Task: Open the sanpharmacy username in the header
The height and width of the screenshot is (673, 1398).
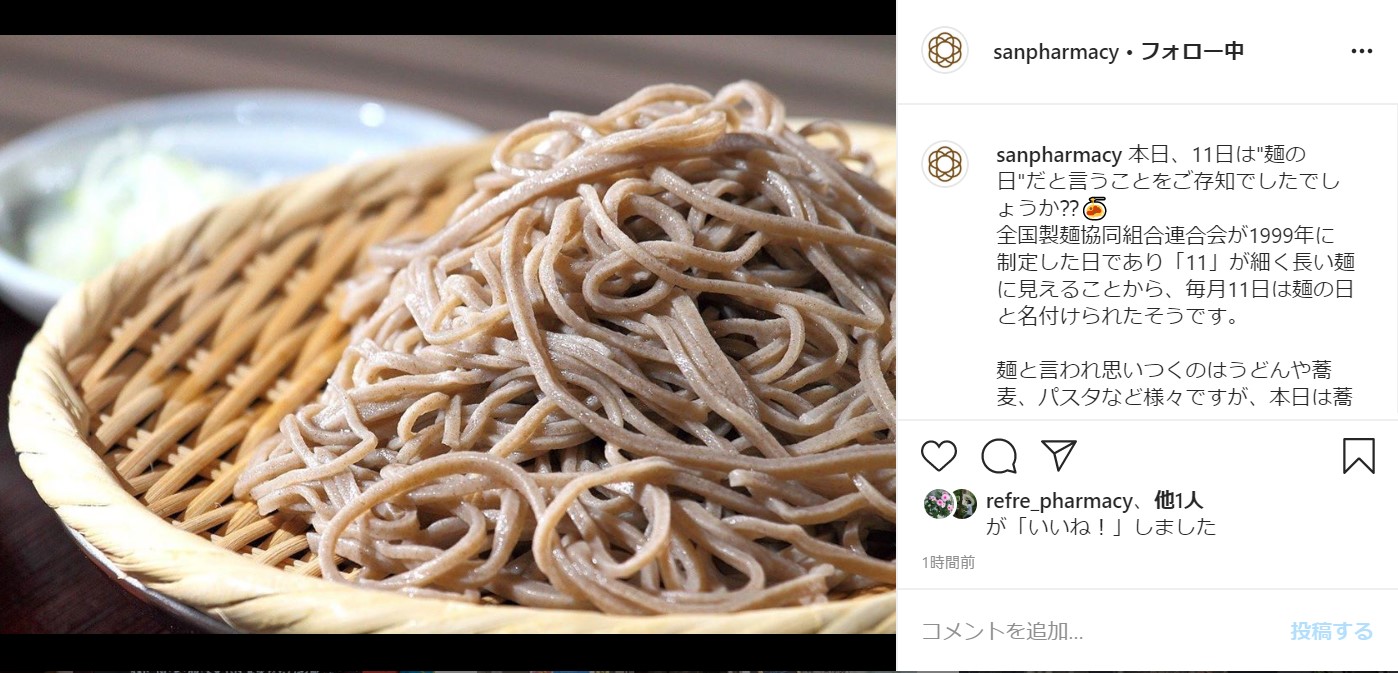Action: click(x=1055, y=52)
